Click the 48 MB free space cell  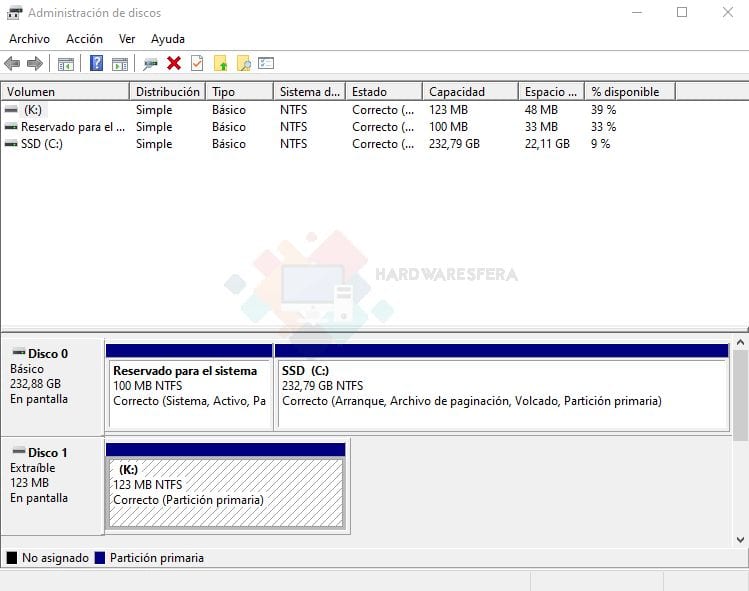[541, 110]
